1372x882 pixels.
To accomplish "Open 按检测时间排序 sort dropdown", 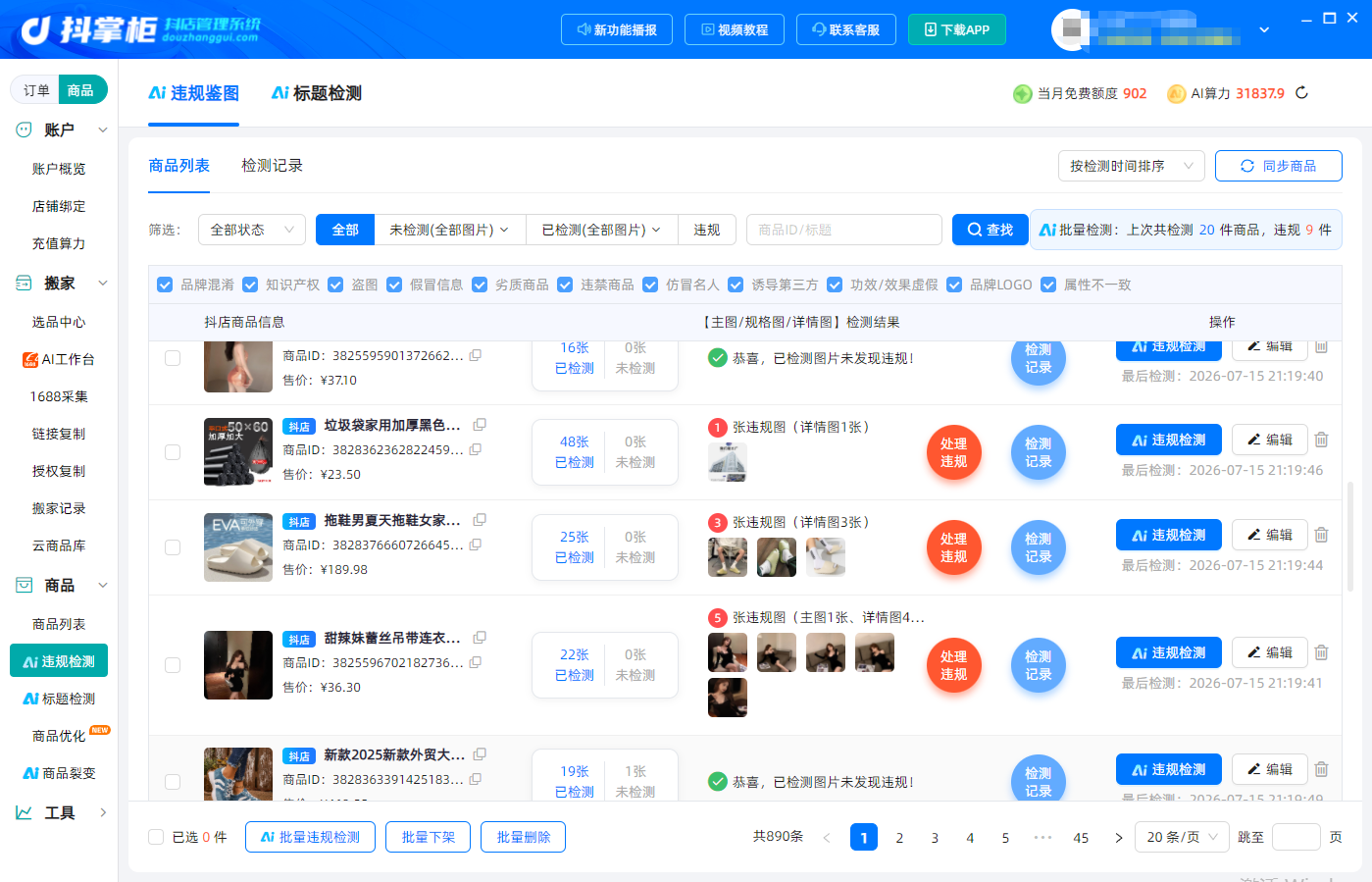I will [1131, 166].
